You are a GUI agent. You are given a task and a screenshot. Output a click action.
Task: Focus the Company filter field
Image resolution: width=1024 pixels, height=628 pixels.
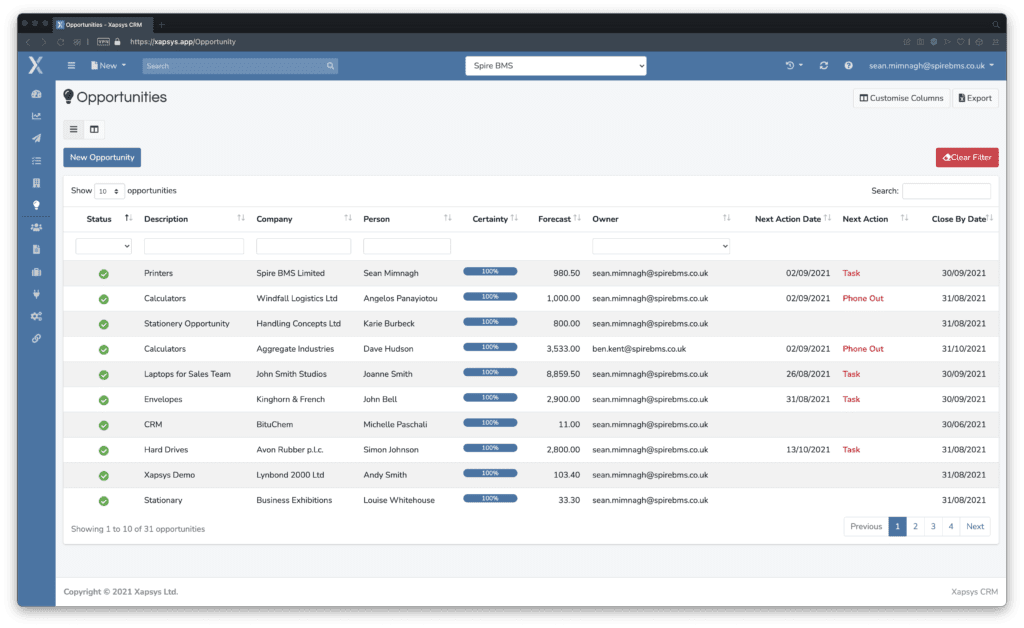pos(304,246)
